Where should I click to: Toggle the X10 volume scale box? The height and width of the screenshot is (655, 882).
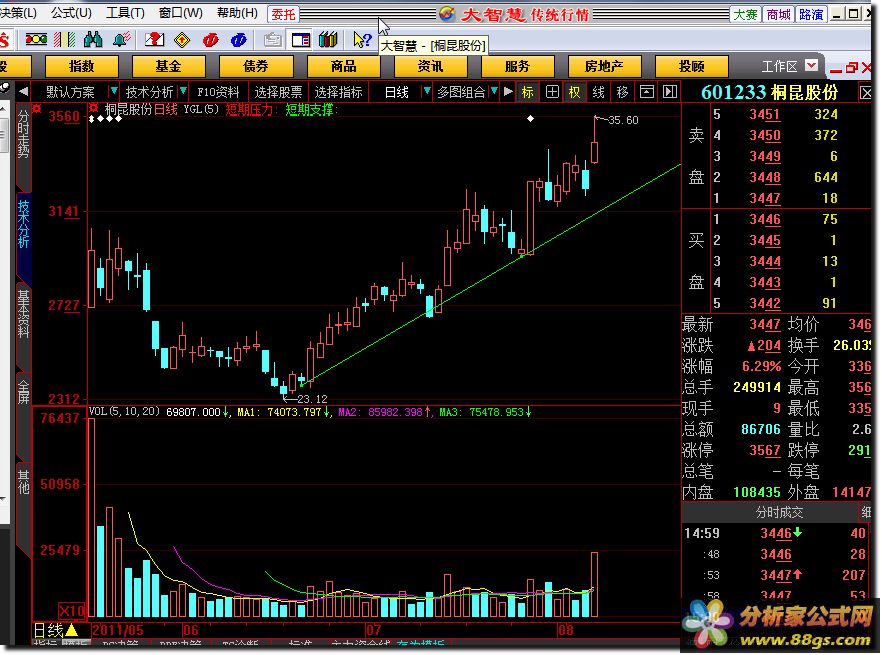pyautogui.click(x=72, y=611)
